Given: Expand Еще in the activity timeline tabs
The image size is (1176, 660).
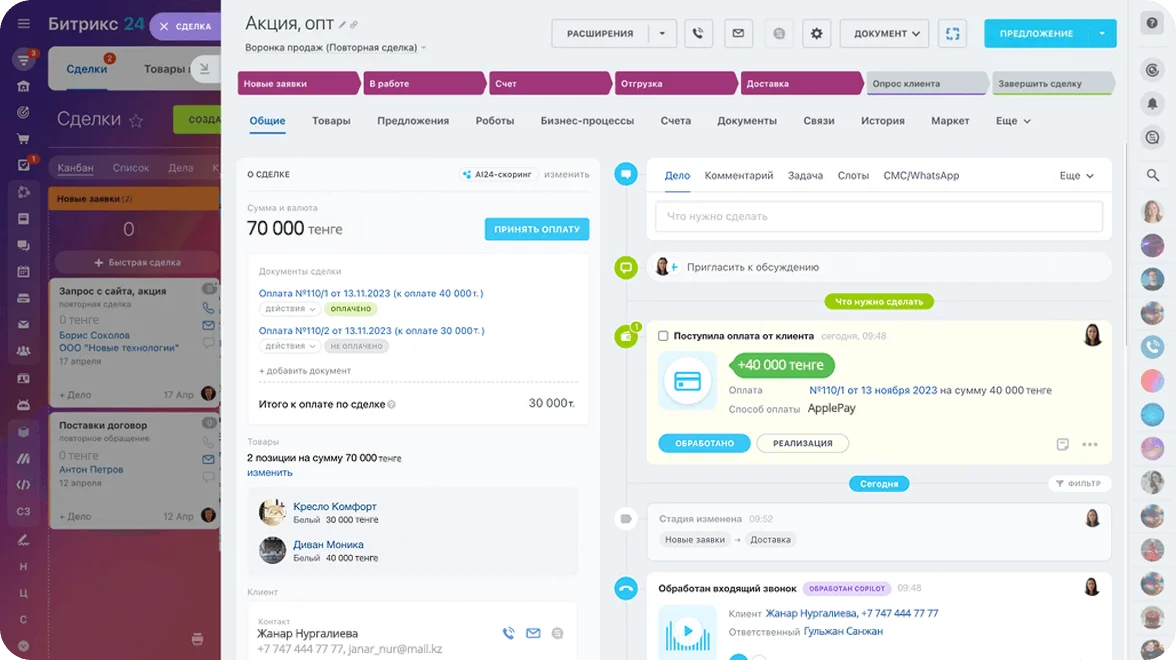Looking at the screenshot, I should click(x=1076, y=176).
